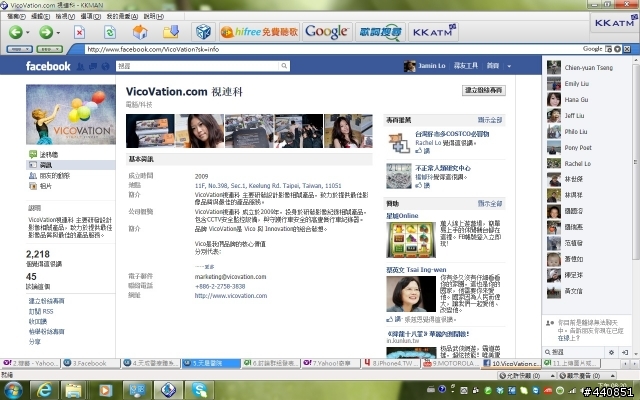Open the blue dropdown below Back button
This screenshot has height=400, width=640.
[19, 49]
